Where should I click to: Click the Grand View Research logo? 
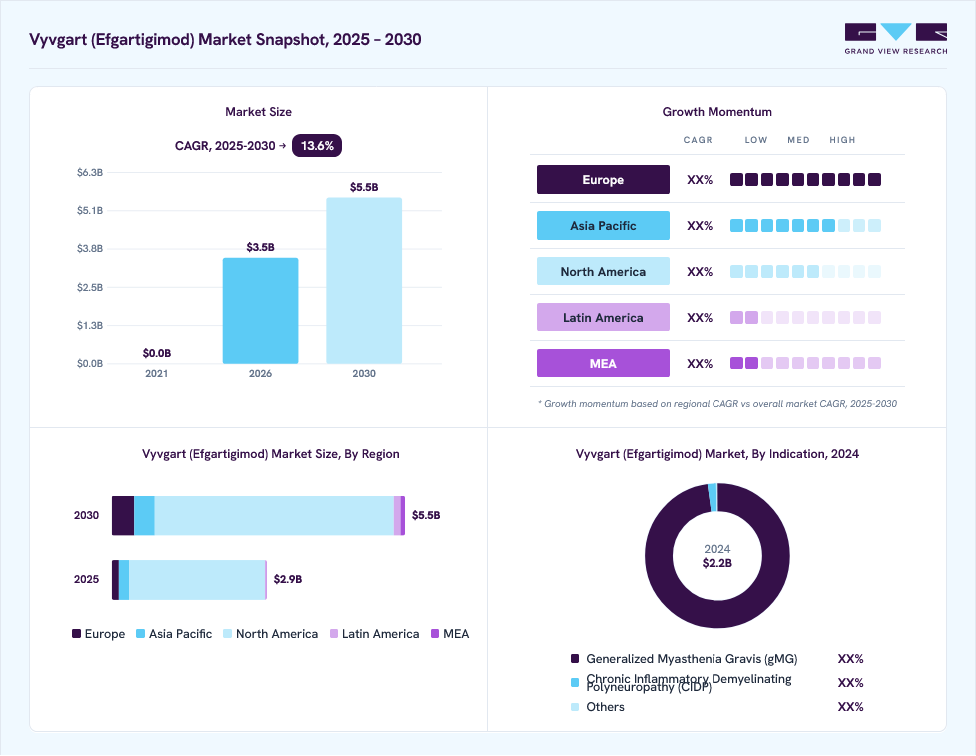pyautogui.click(x=896, y=39)
